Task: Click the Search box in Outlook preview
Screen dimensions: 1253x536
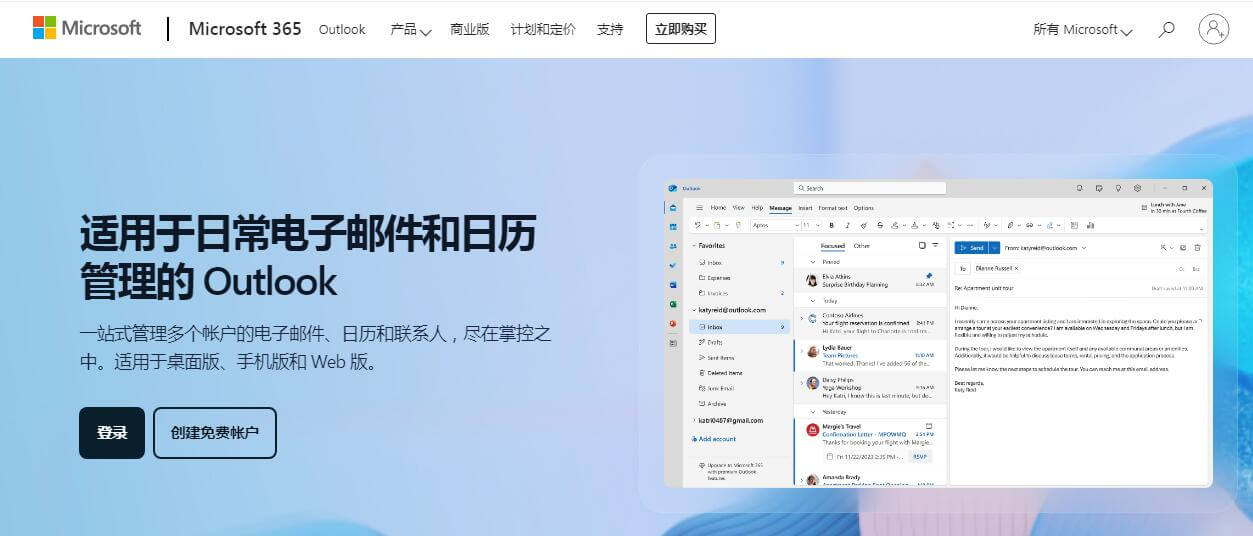Action: 870,188
